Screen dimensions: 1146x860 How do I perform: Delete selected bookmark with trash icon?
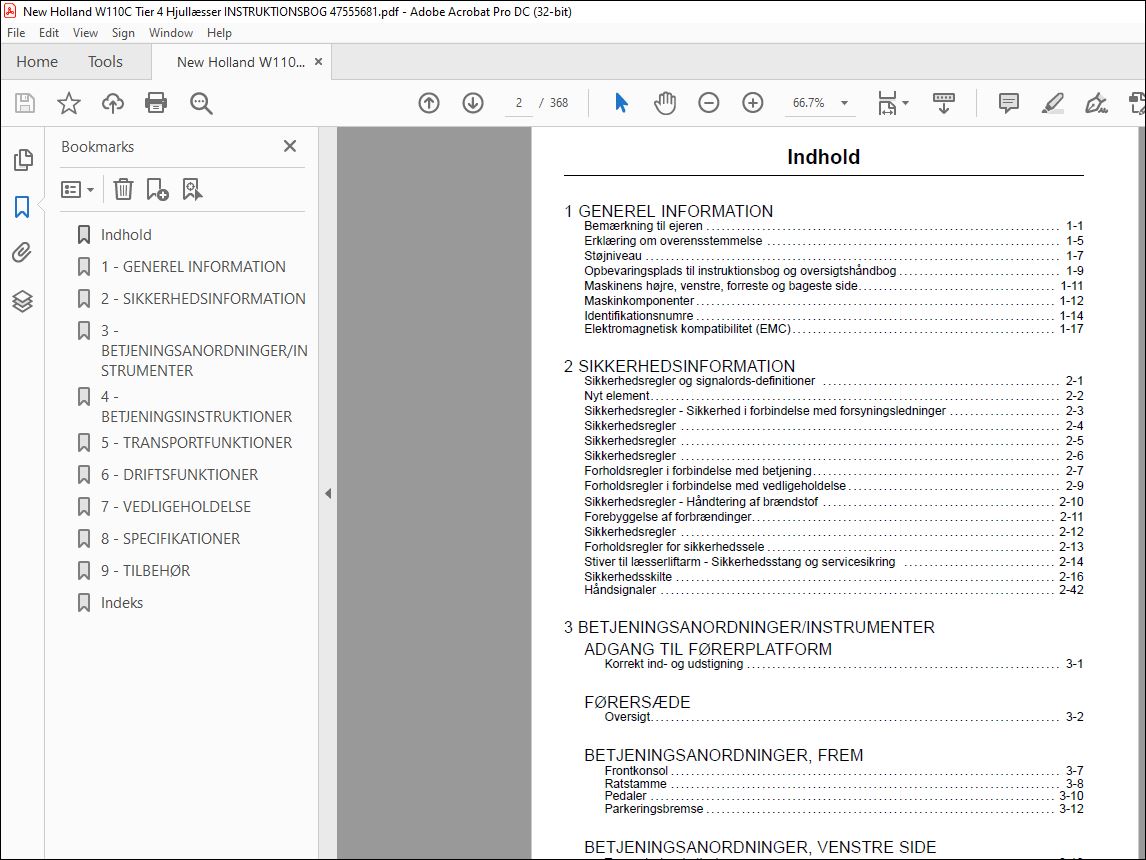[123, 189]
